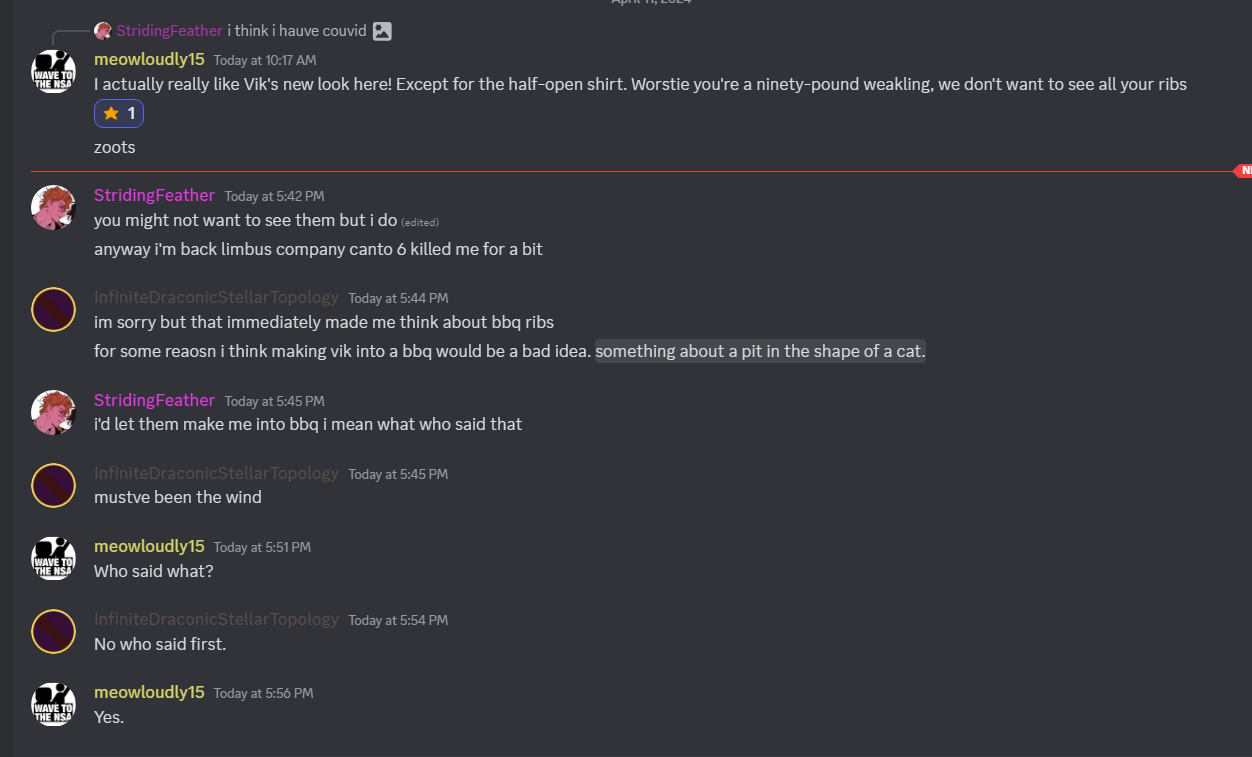
Task: Click the InfiniteDraconicStellarTopology username at 5:44 PM
Action: point(216,297)
